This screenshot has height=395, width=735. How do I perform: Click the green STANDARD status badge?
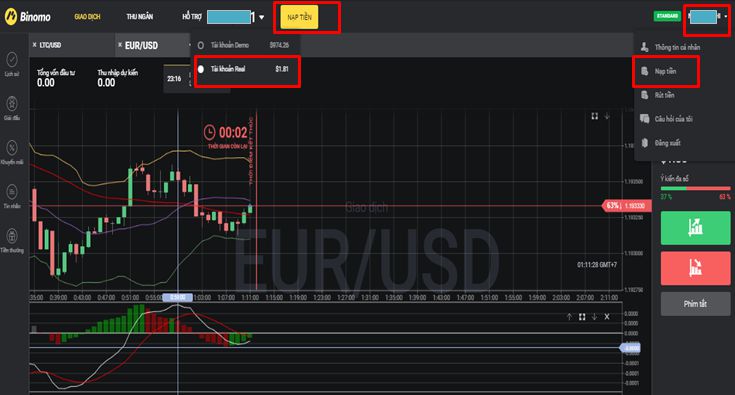tap(667, 16)
